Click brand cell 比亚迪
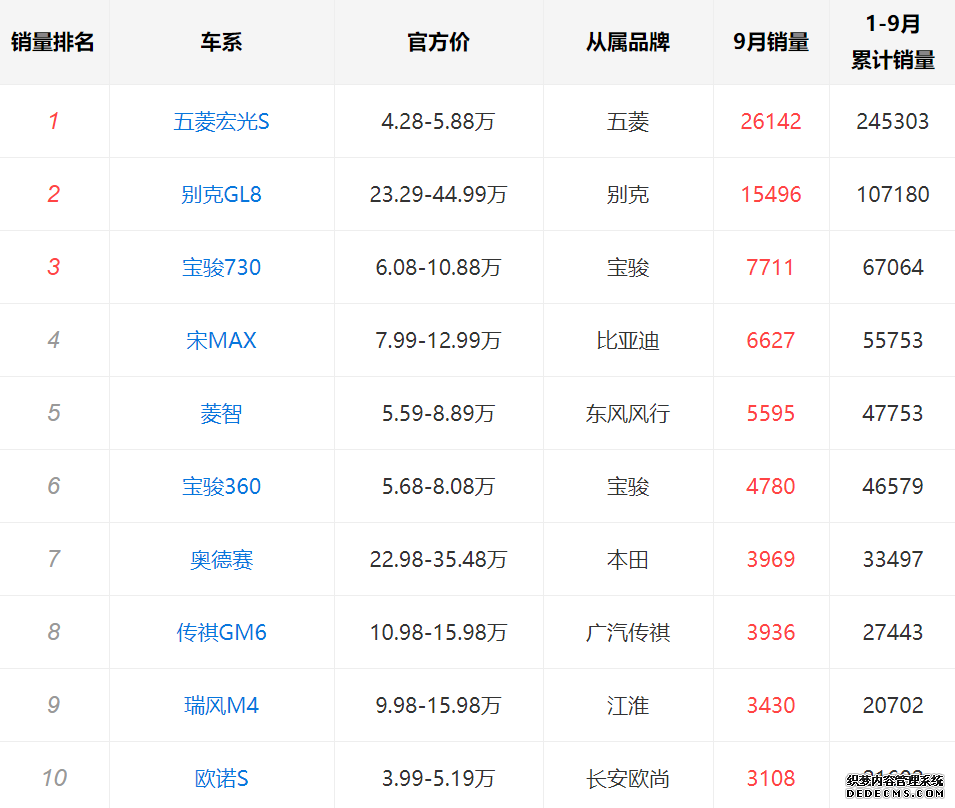 coord(628,340)
